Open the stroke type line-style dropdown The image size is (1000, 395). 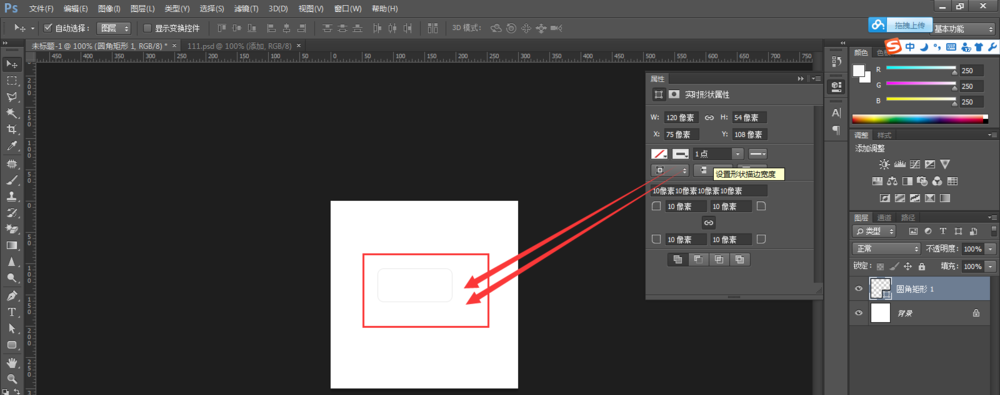(757, 154)
